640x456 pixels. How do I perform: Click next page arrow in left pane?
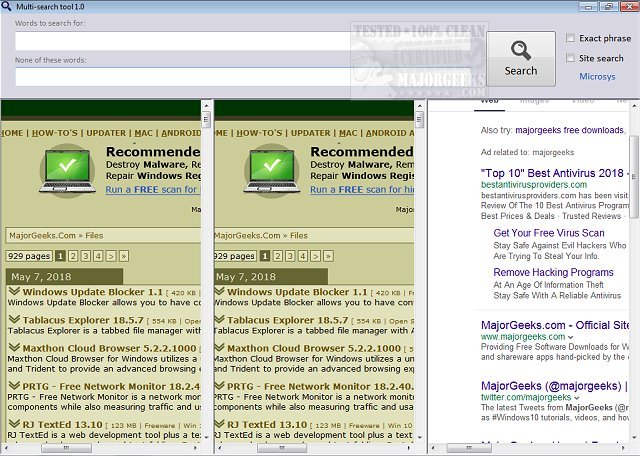(x=111, y=256)
